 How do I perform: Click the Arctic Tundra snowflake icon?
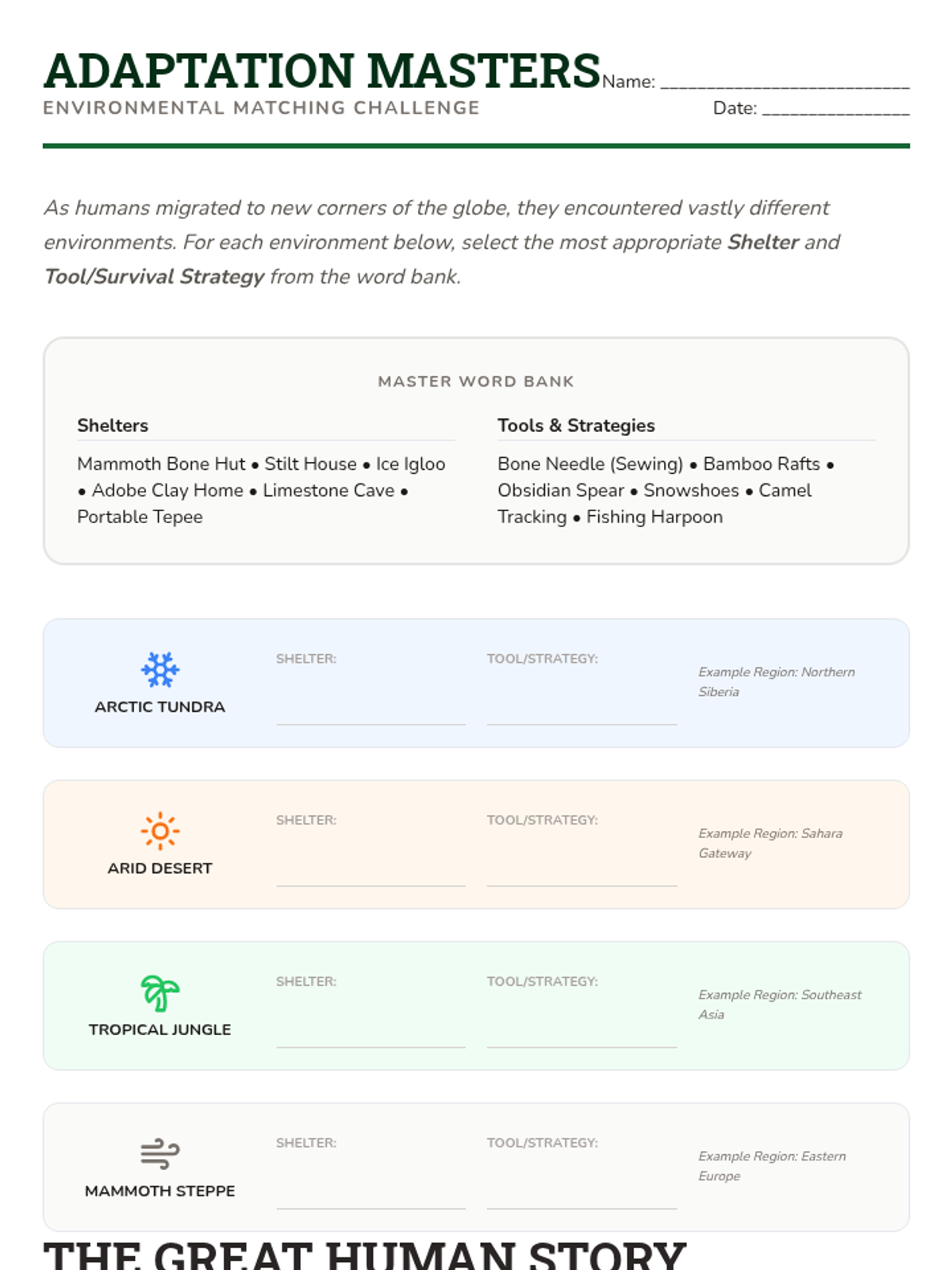tap(160, 670)
